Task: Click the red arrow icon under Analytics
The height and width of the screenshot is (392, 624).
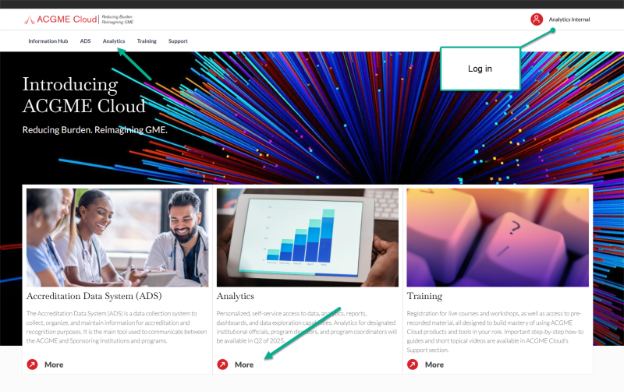Action: click(222, 365)
